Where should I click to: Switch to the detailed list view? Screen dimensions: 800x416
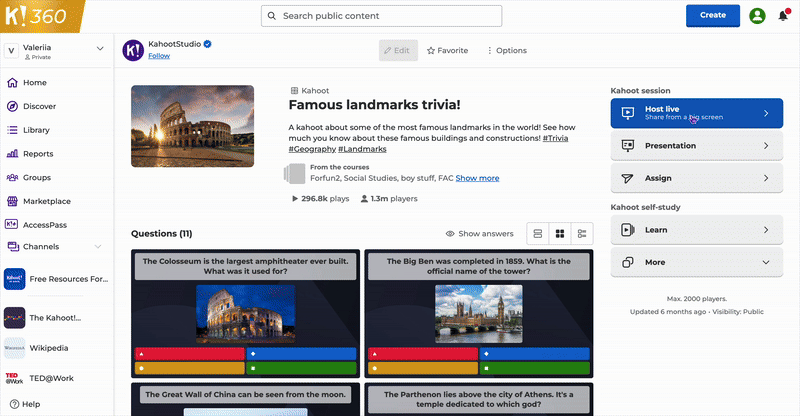coord(581,234)
